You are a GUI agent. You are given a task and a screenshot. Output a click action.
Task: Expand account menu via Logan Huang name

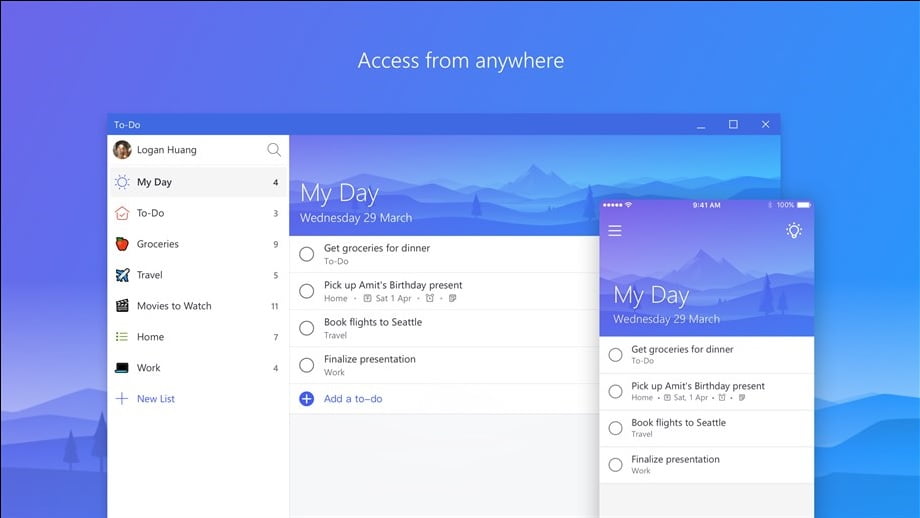pos(167,150)
